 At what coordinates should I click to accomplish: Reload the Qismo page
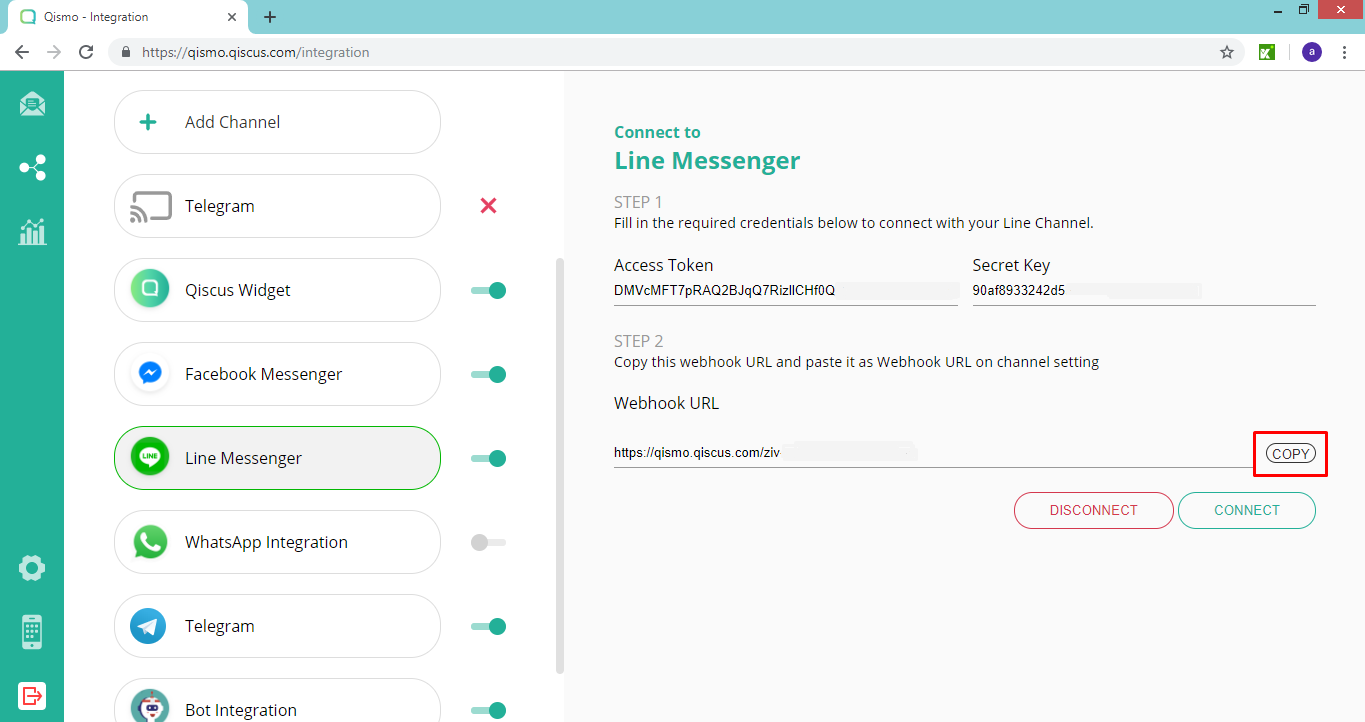(86, 52)
